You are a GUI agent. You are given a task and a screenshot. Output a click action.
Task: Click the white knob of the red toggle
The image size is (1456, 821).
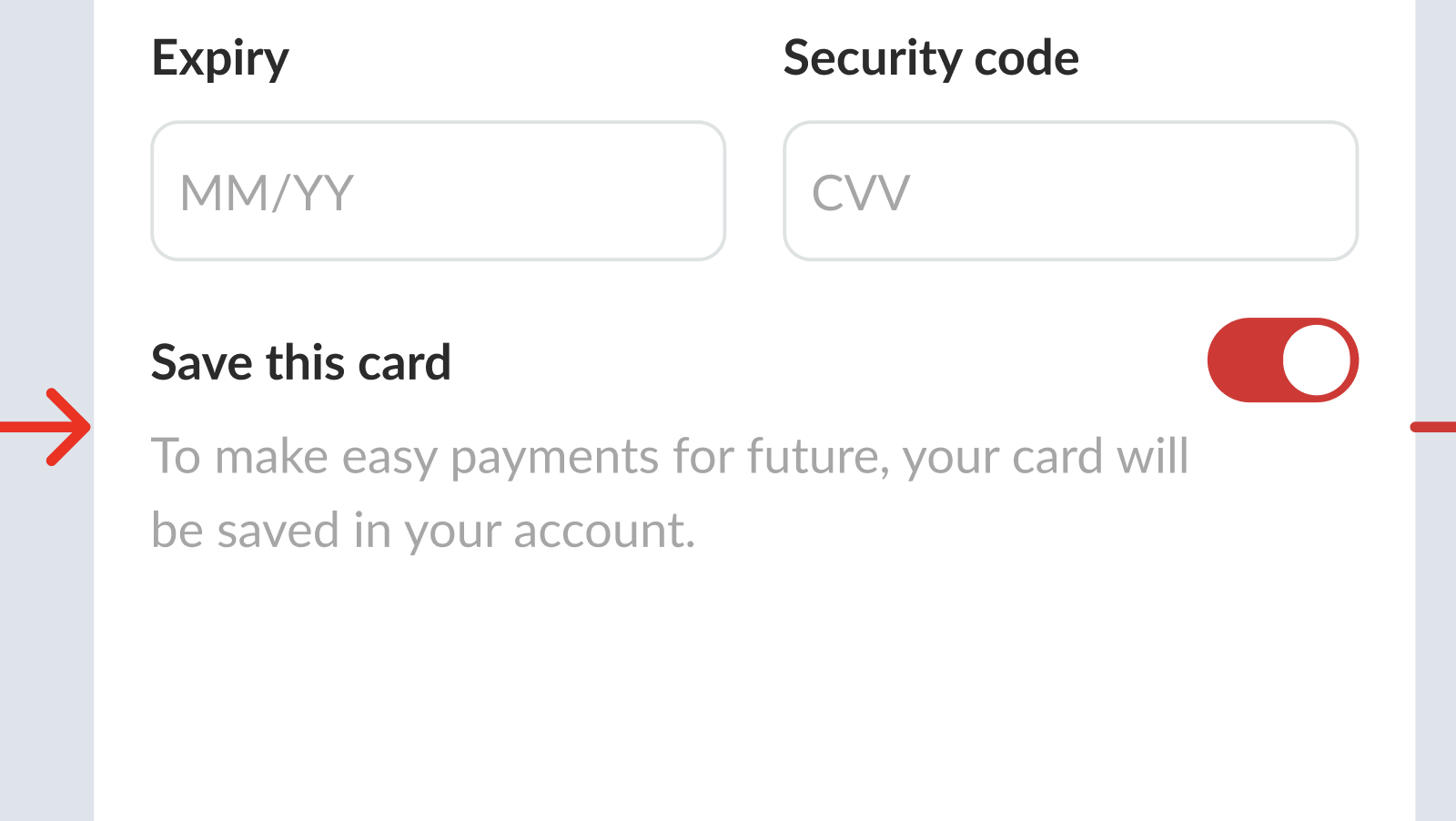(1316, 360)
